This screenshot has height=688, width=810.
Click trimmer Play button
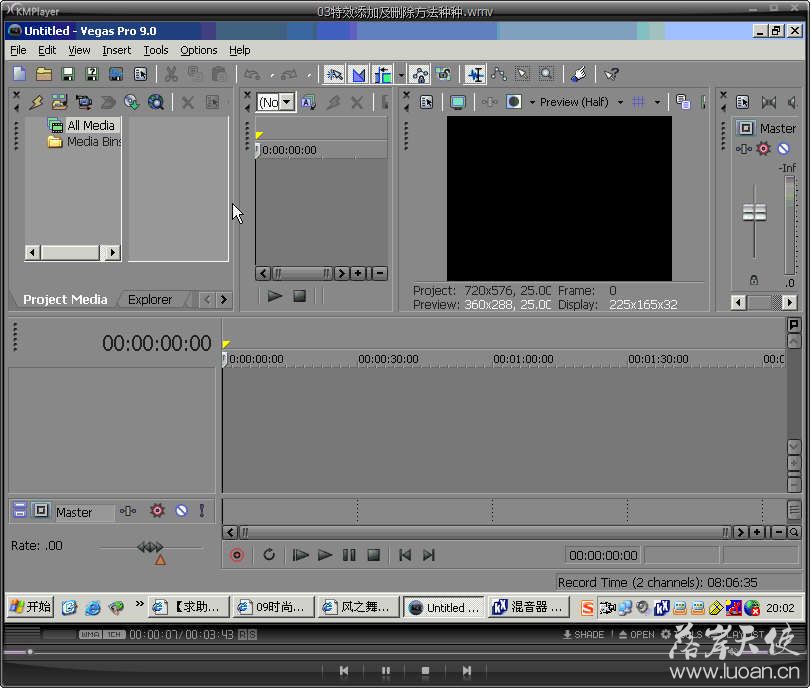274,296
